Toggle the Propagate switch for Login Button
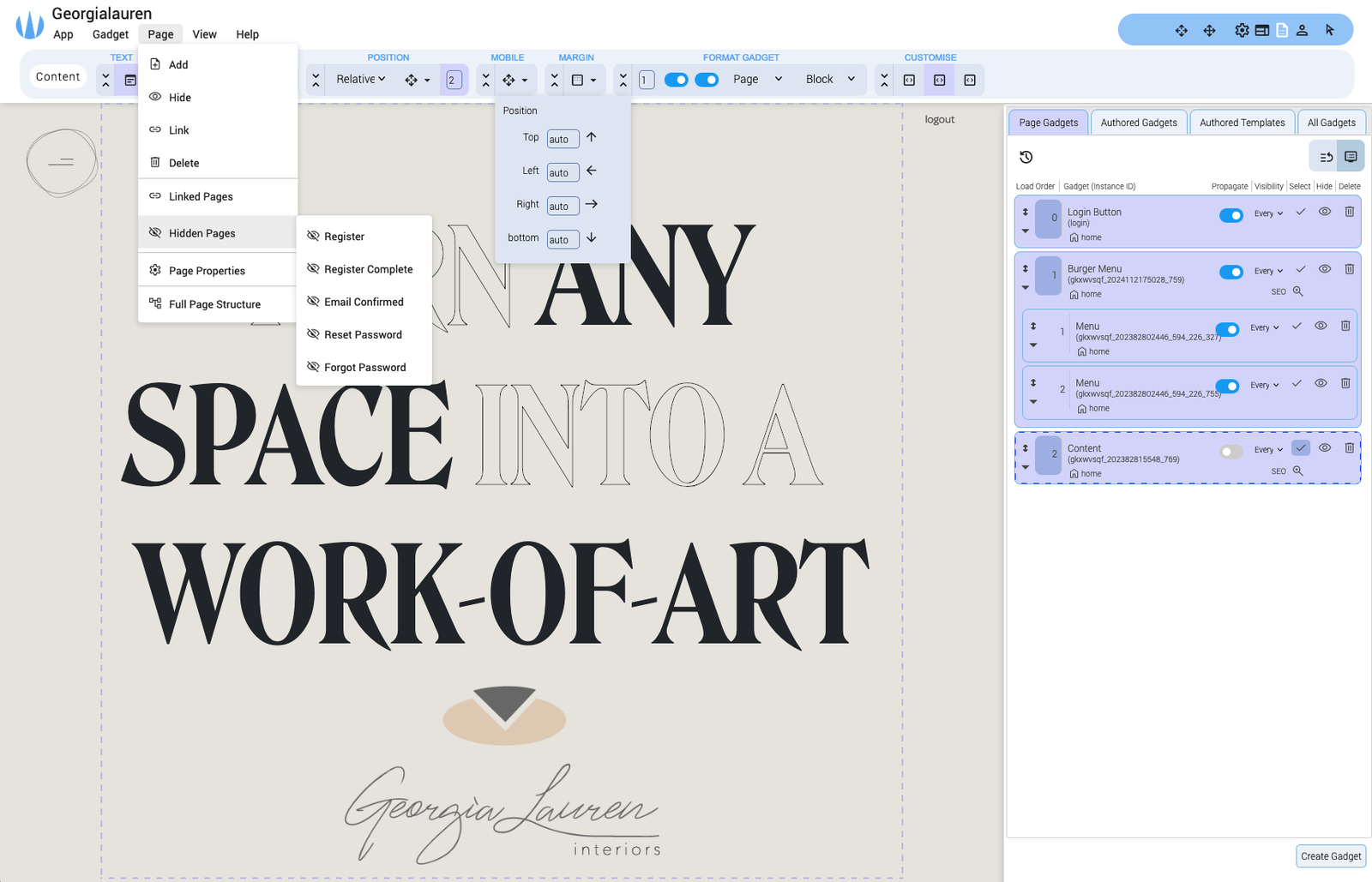This screenshot has height=882, width=1372. [1231, 215]
